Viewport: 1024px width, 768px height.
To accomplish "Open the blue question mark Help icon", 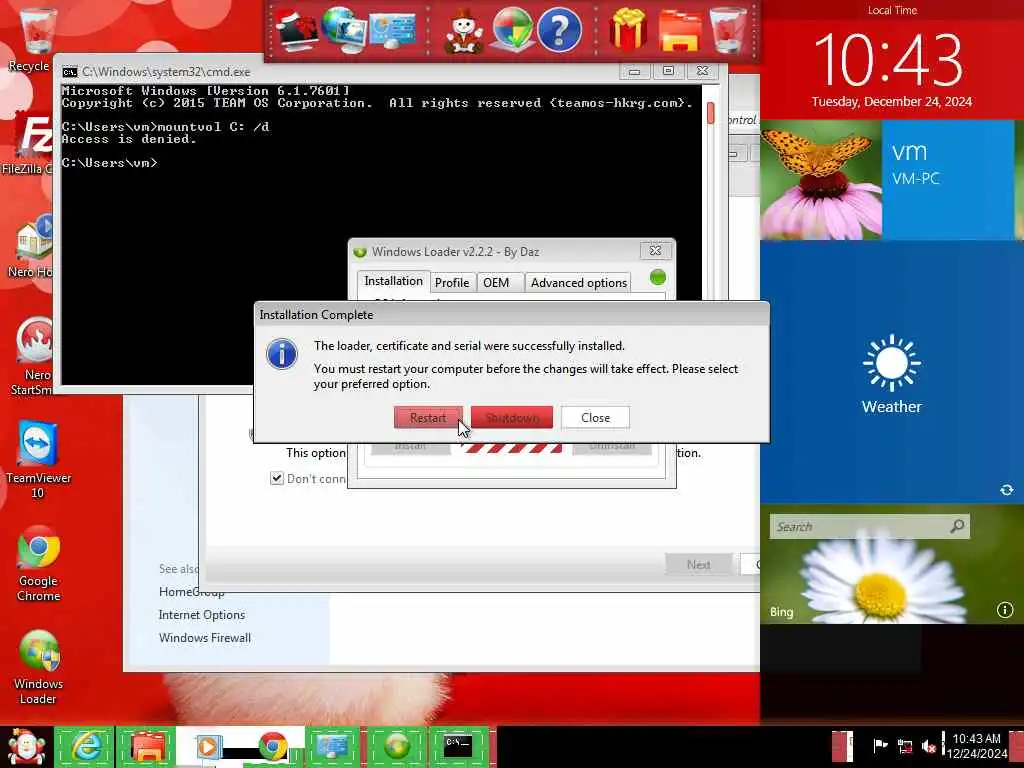I will [559, 31].
